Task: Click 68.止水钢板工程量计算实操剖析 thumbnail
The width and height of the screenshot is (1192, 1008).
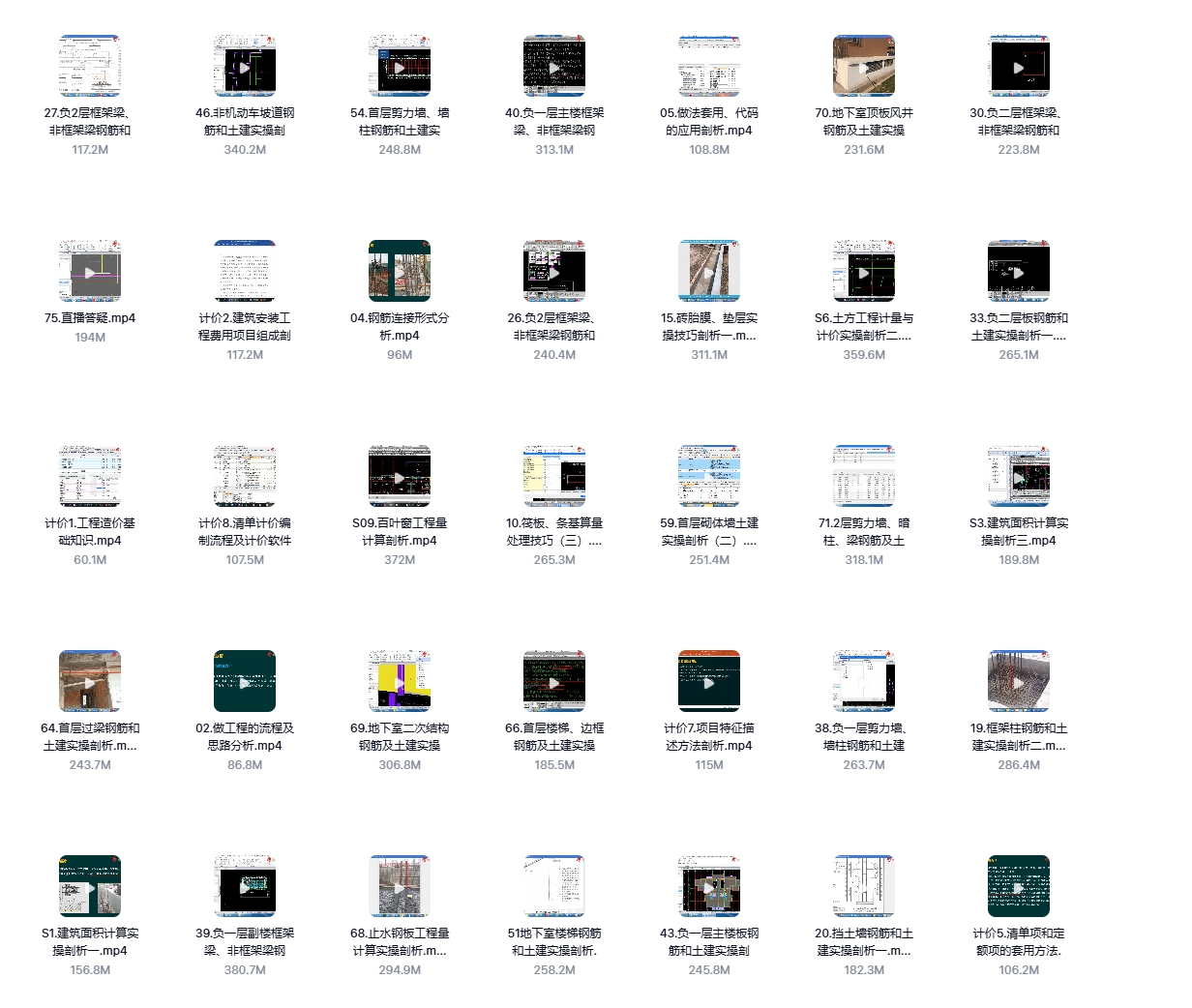Action: (400, 887)
